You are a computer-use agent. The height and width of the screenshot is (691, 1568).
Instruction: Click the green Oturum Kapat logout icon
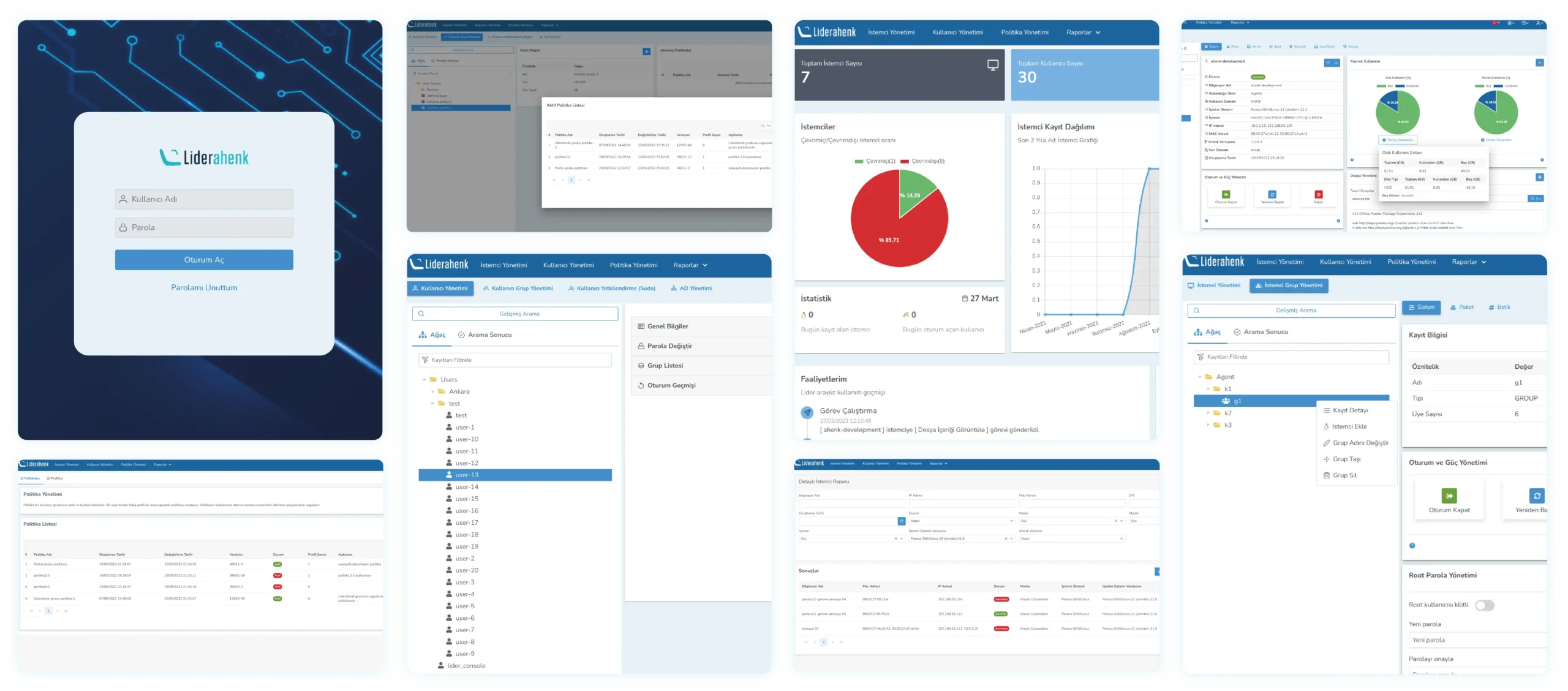click(x=1449, y=496)
